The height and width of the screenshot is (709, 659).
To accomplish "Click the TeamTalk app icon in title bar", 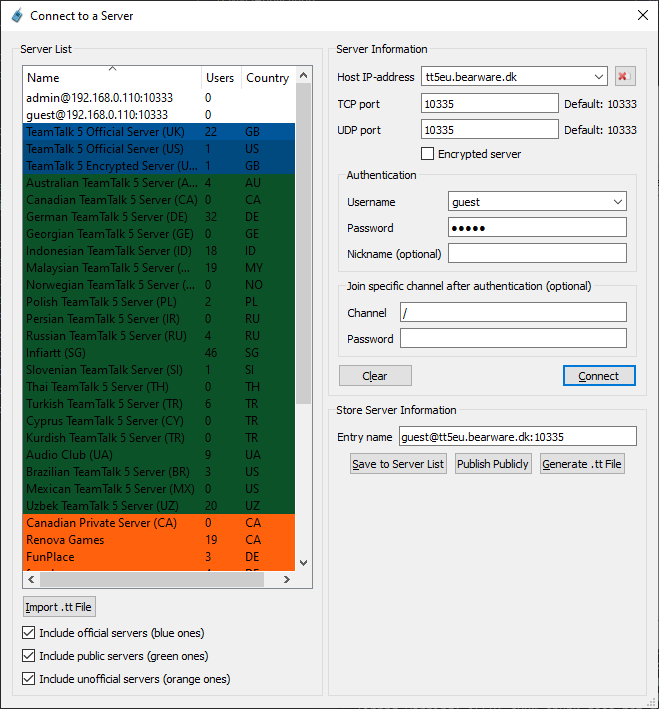I will (x=17, y=16).
